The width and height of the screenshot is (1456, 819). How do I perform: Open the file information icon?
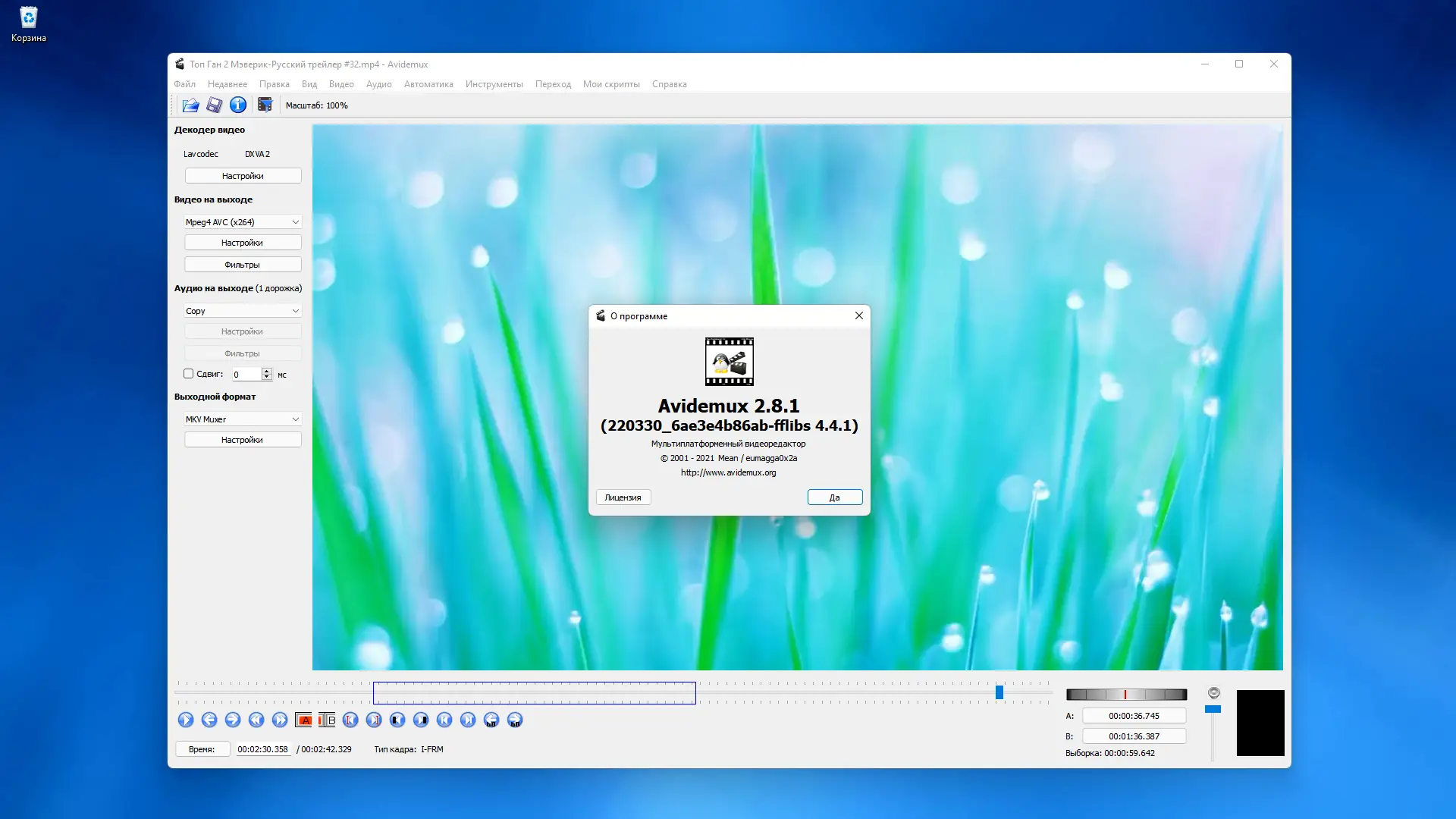click(x=238, y=105)
